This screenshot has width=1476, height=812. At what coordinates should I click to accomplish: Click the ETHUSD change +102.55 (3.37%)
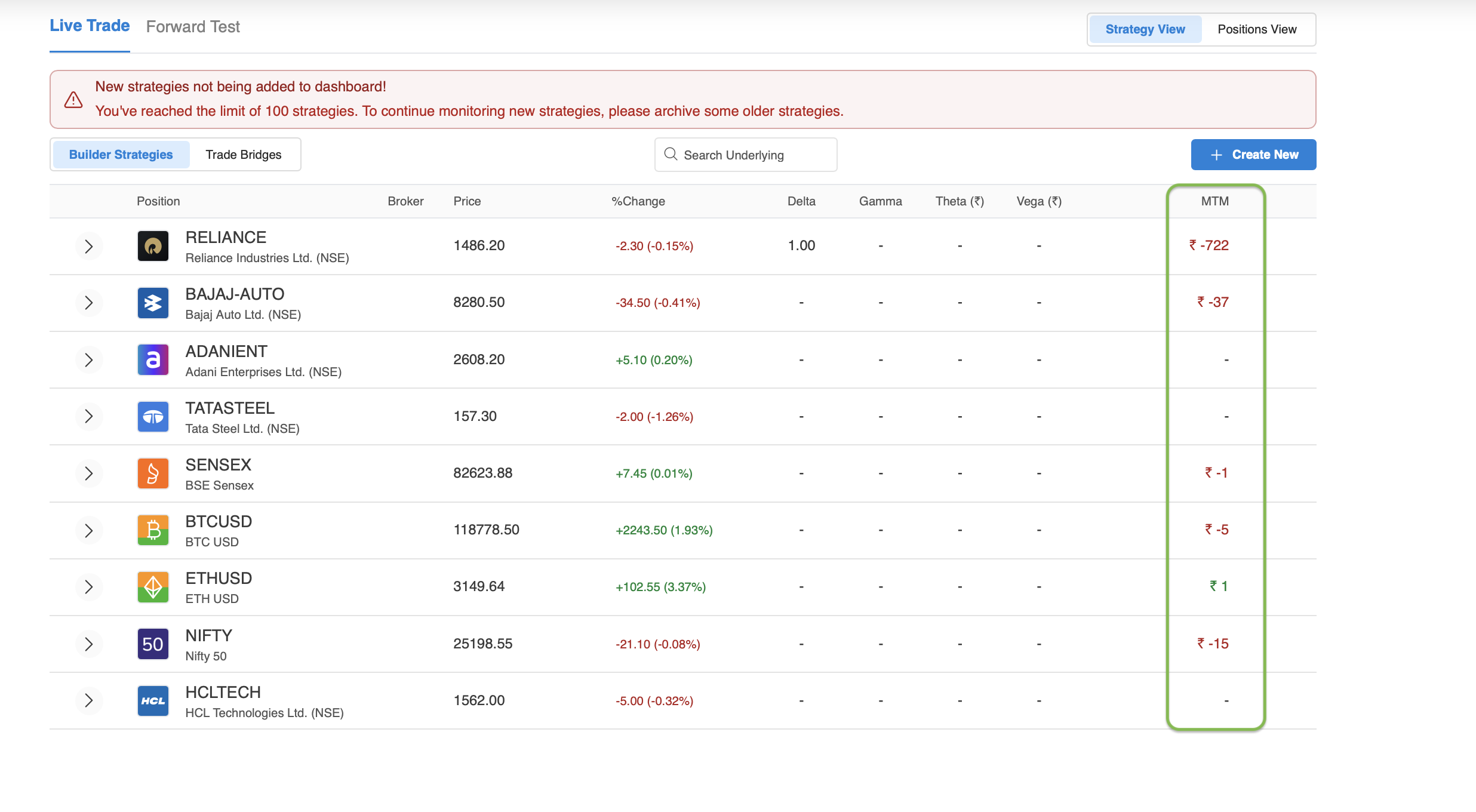[660, 587]
